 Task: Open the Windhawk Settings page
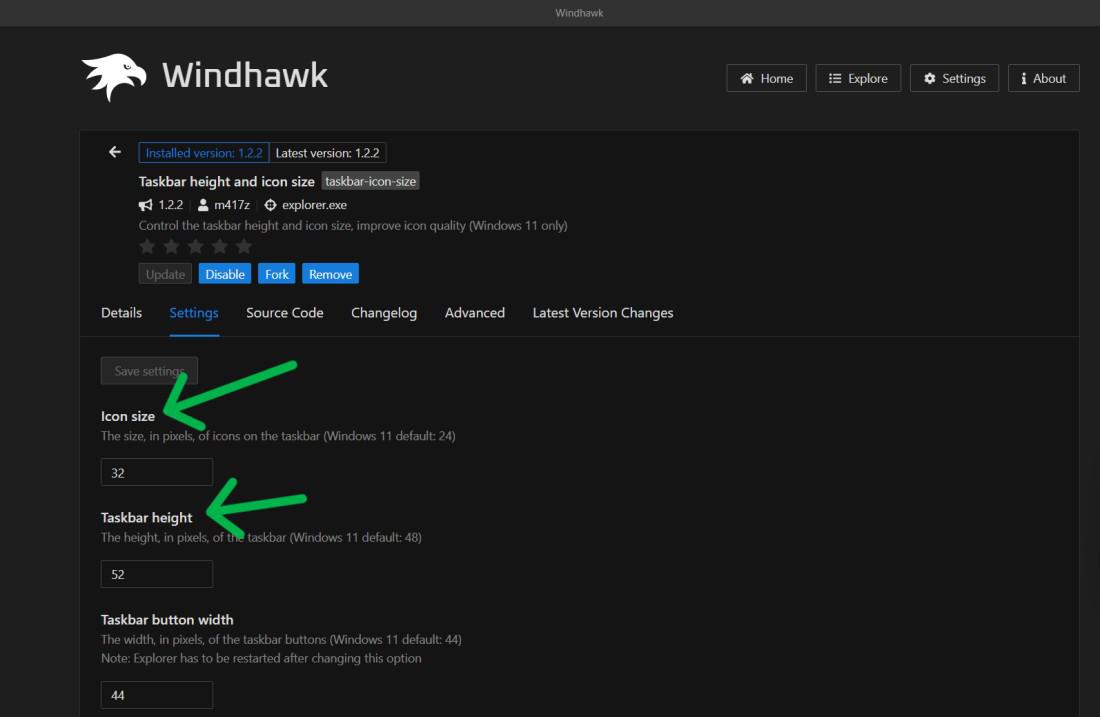coord(954,79)
